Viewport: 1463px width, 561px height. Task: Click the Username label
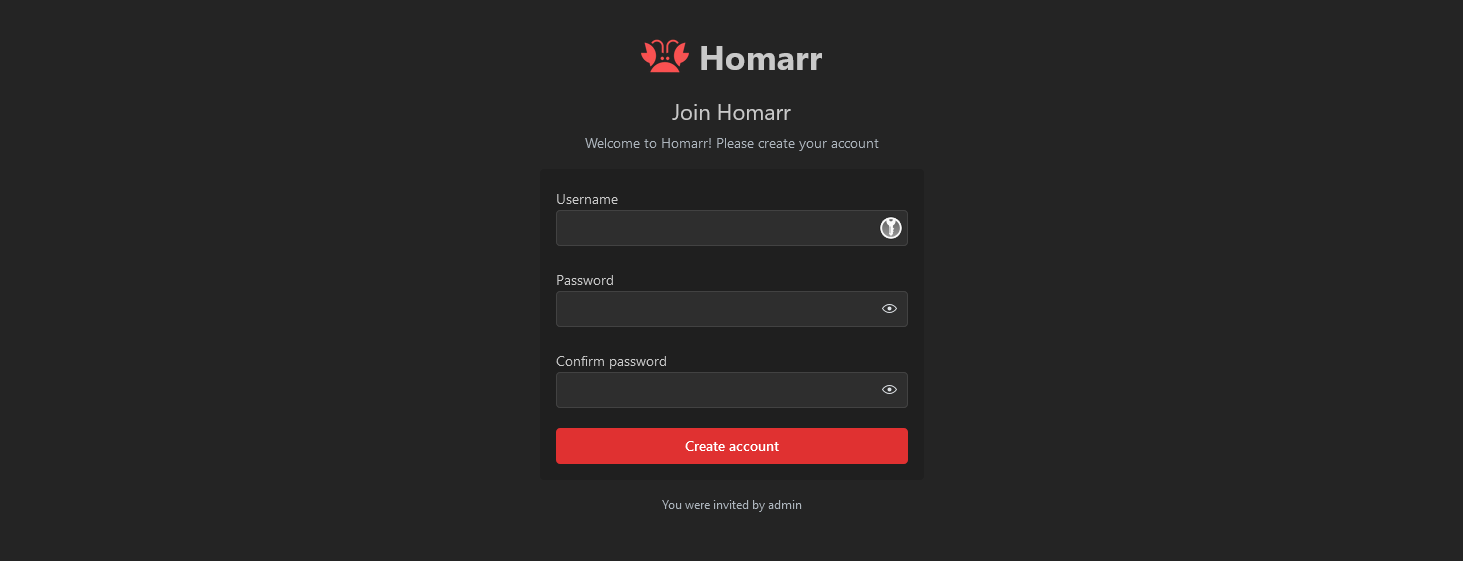tap(587, 199)
